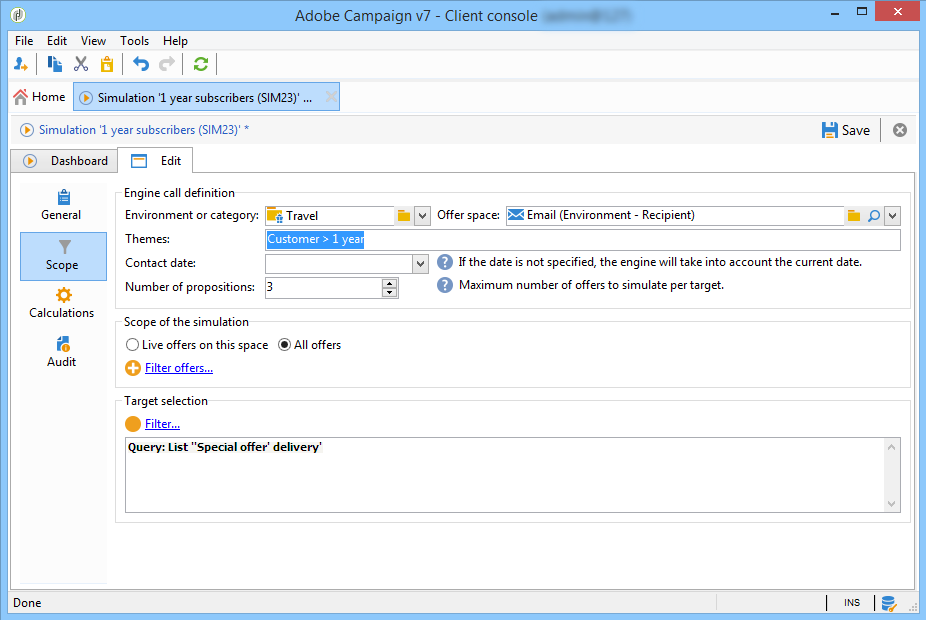Viewport: 938px width, 632px height.
Task: Click the Adobe Campaign logo in the title bar
Action: [x=19, y=15]
